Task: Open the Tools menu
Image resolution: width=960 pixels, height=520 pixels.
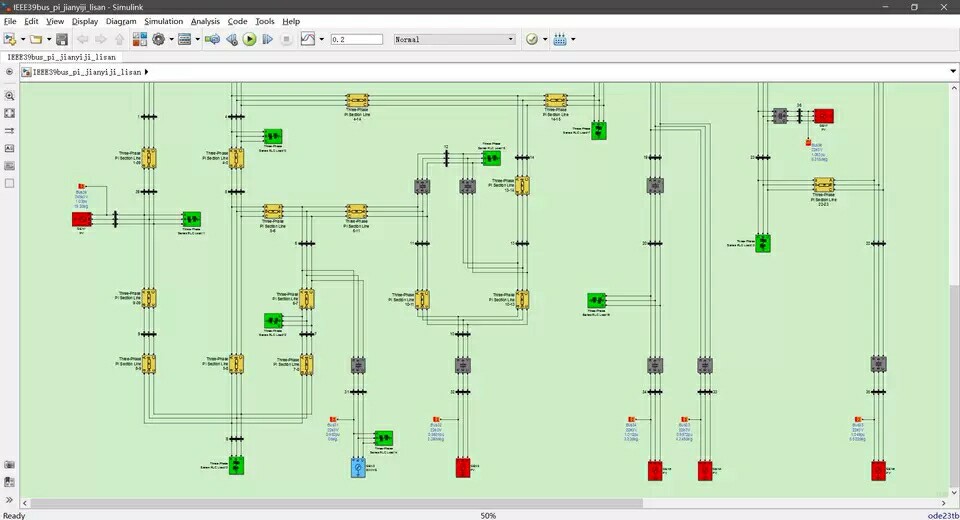Action: (264, 21)
